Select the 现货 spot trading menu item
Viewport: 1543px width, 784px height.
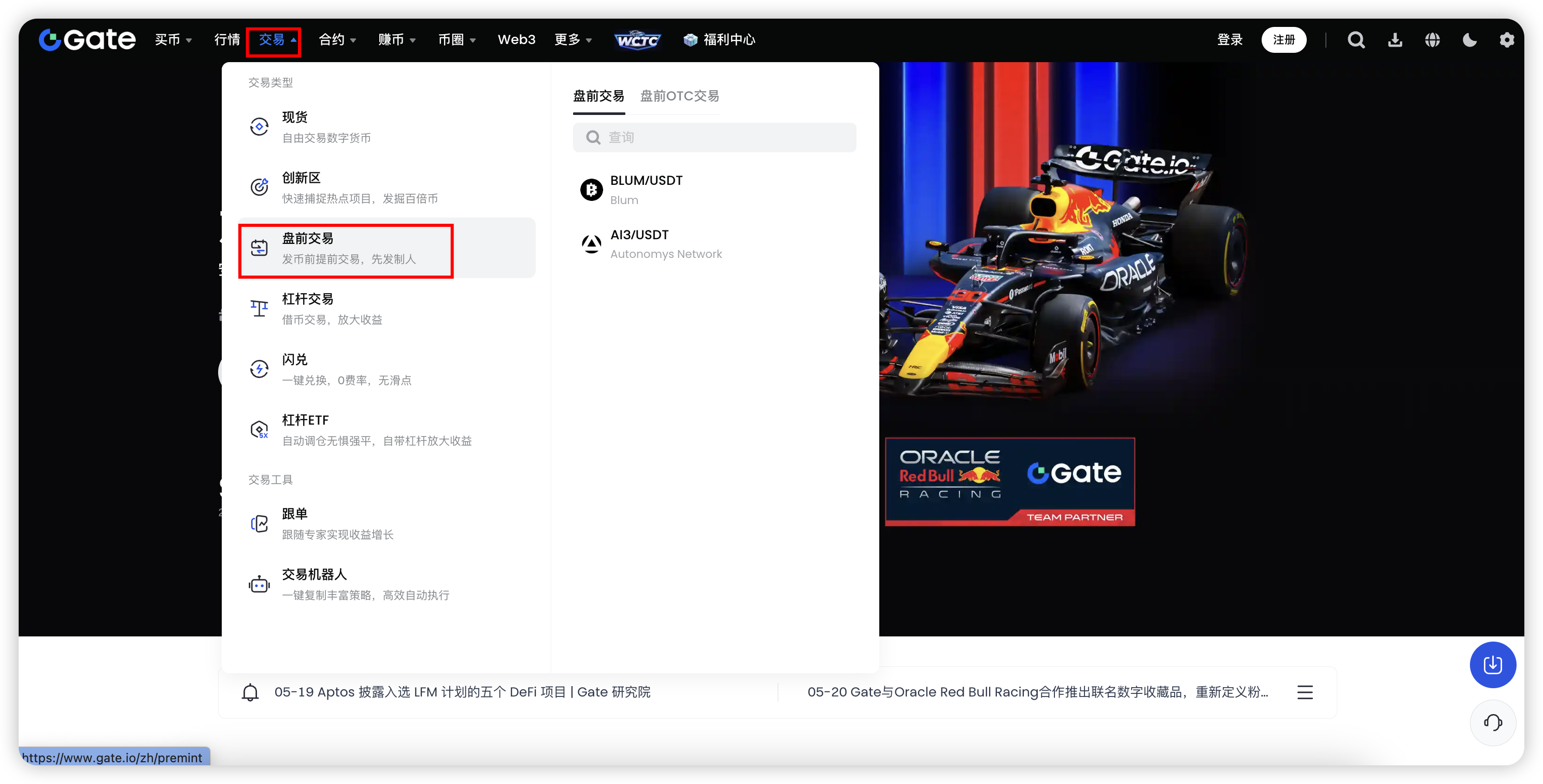[x=326, y=127]
